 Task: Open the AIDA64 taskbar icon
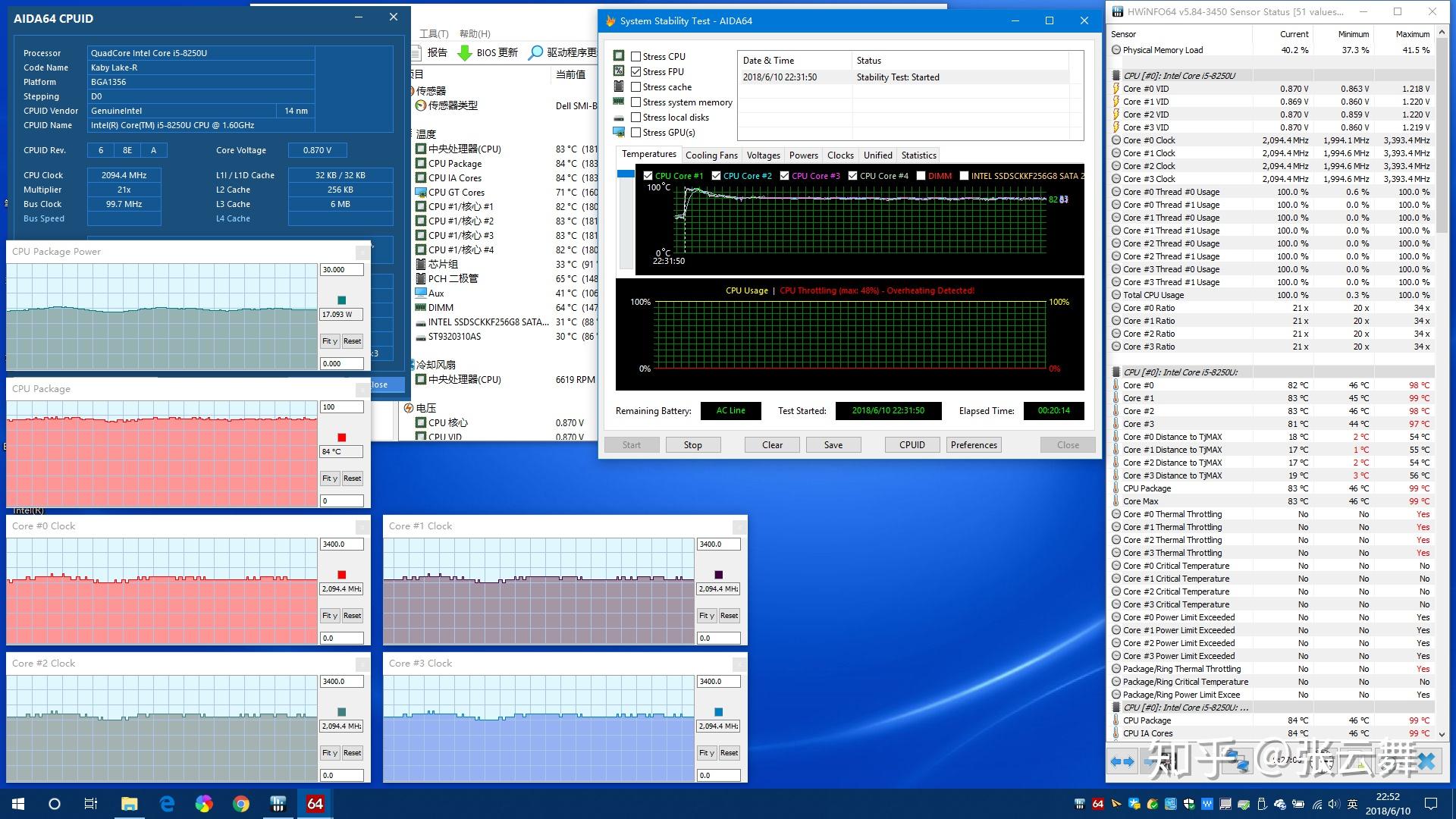(315, 804)
